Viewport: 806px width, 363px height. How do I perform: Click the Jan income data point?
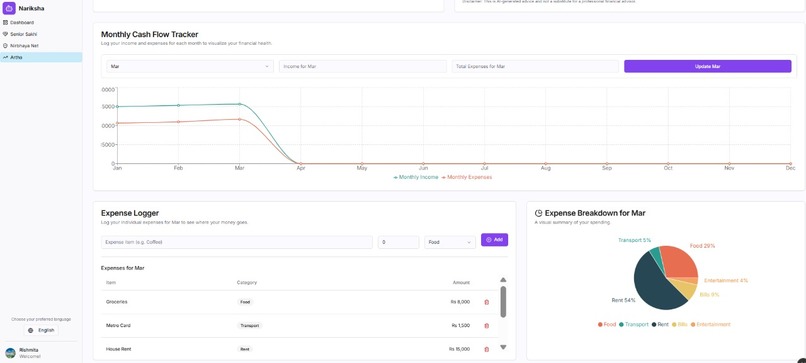(117, 106)
